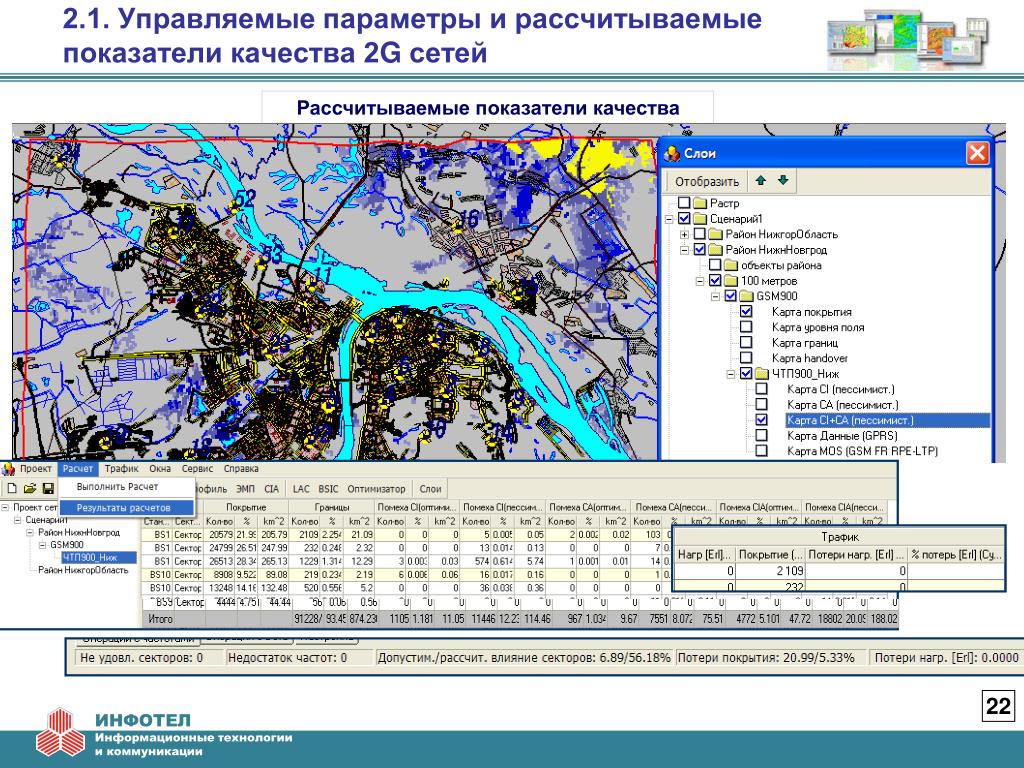Collapse the Проект сети root node
1024x768 pixels.
(5, 507)
